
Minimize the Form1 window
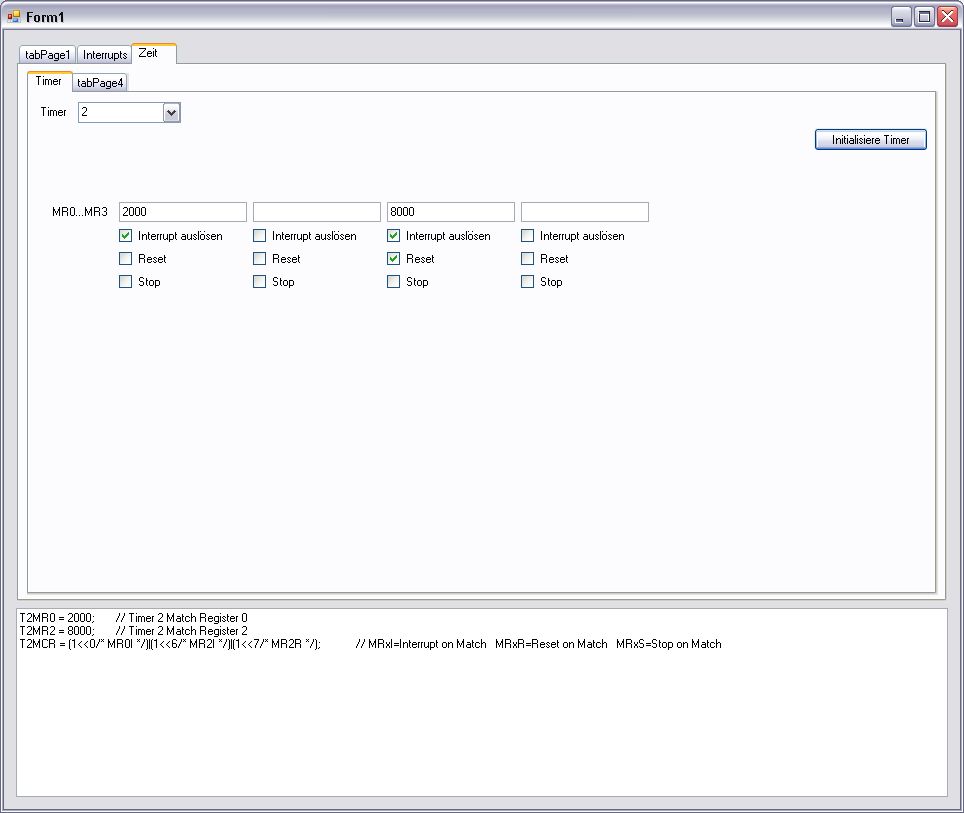tap(901, 16)
